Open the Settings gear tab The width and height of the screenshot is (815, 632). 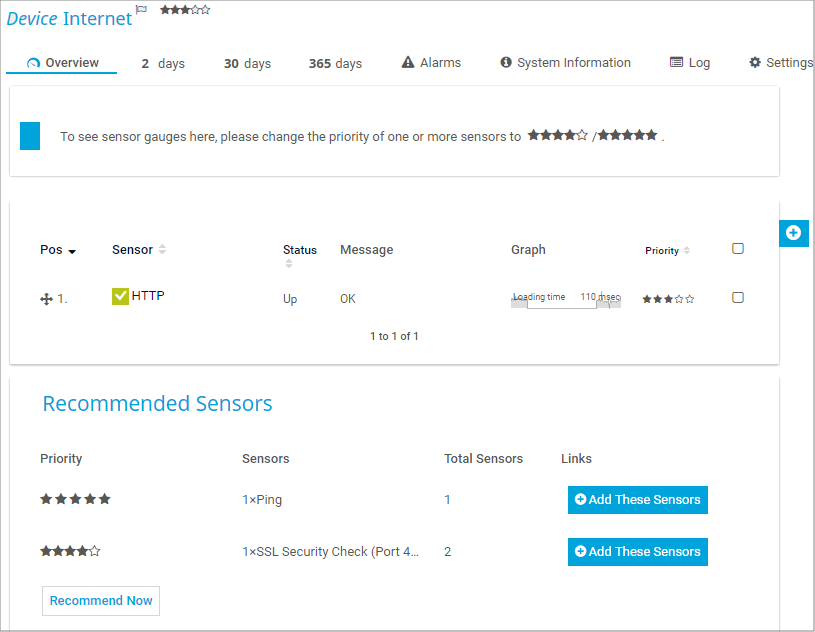[781, 63]
